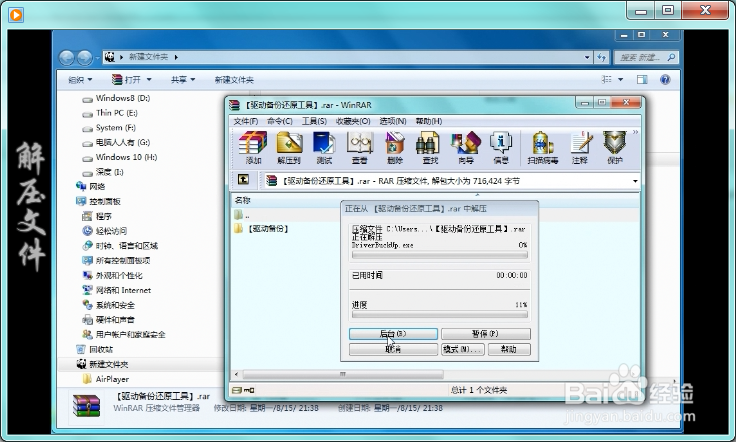This screenshot has width=736, height=442.
Task: Click the file extraction progress bar
Action: [439, 255]
